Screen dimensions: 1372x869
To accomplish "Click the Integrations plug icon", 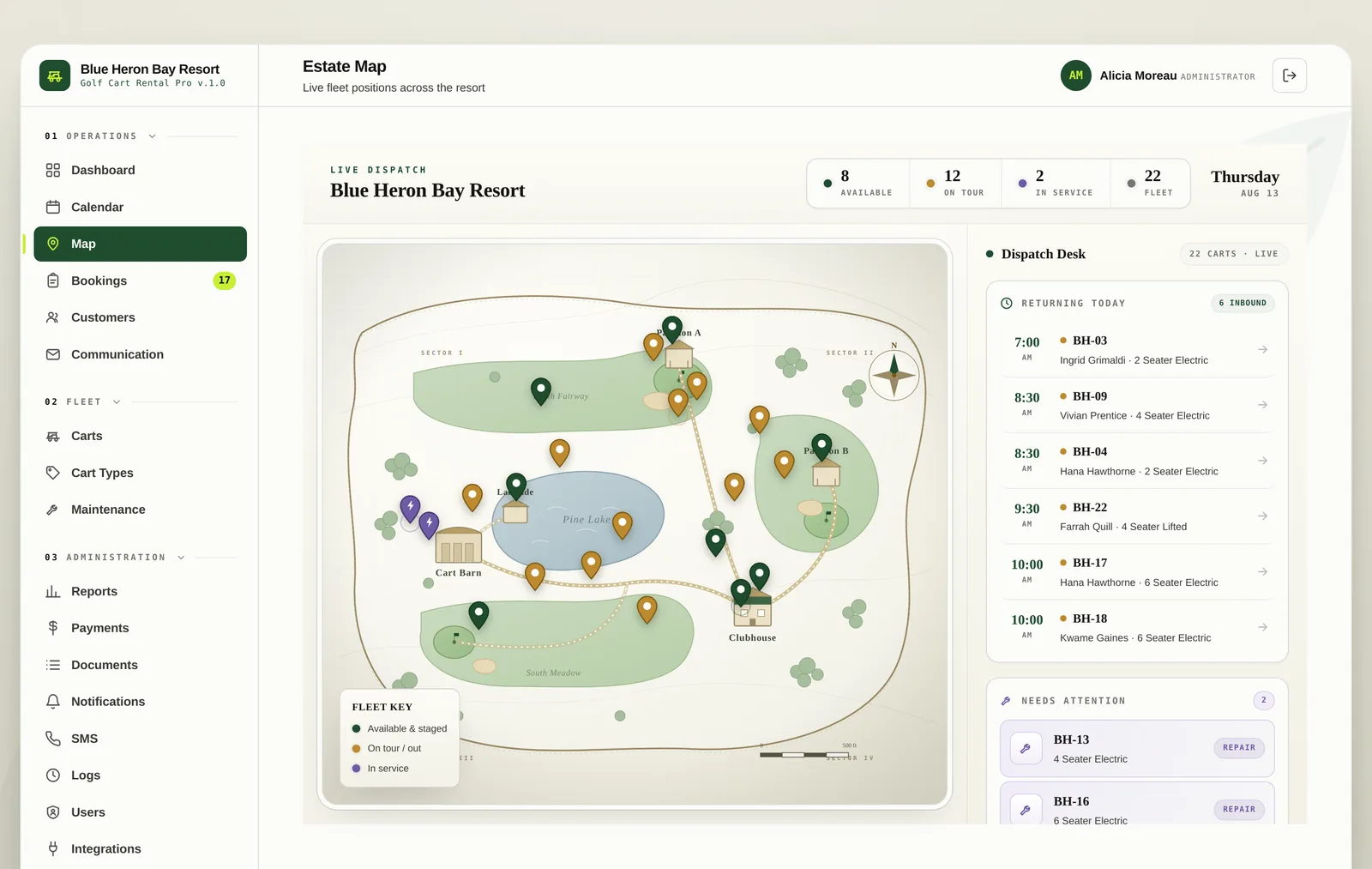I will click(x=53, y=849).
